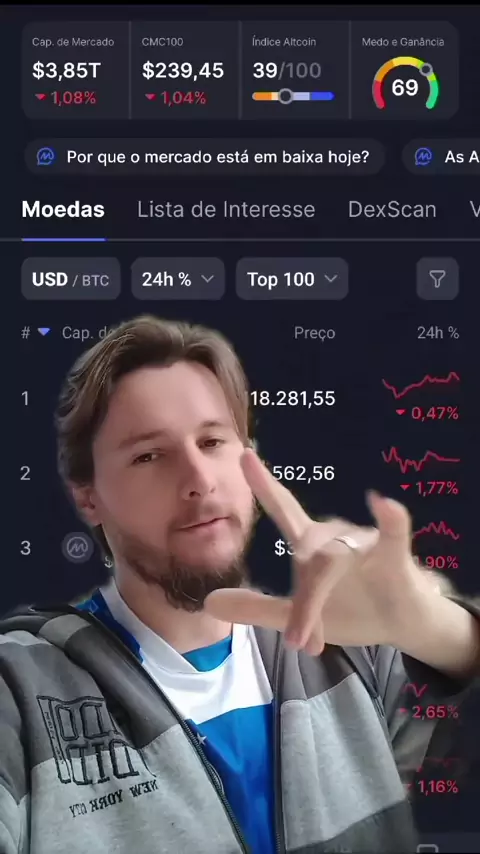Image resolution: width=480 pixels, height=854 pixels.
Task: Open the Cap. de Mercado $3,85T card
Action: pos(76,70)
